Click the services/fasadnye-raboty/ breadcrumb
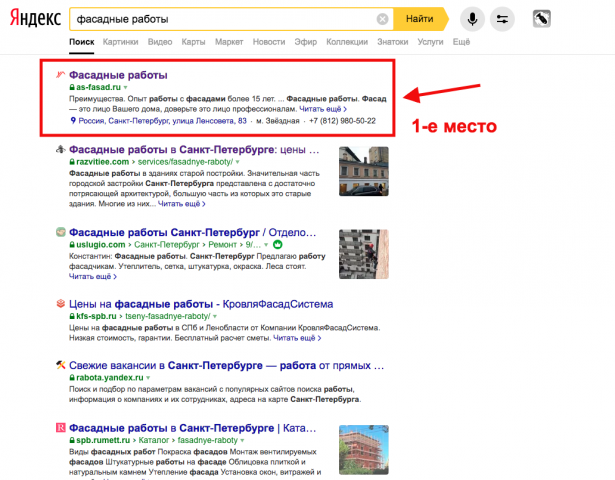This screenshot has height=480, width=615. point(185,162)
